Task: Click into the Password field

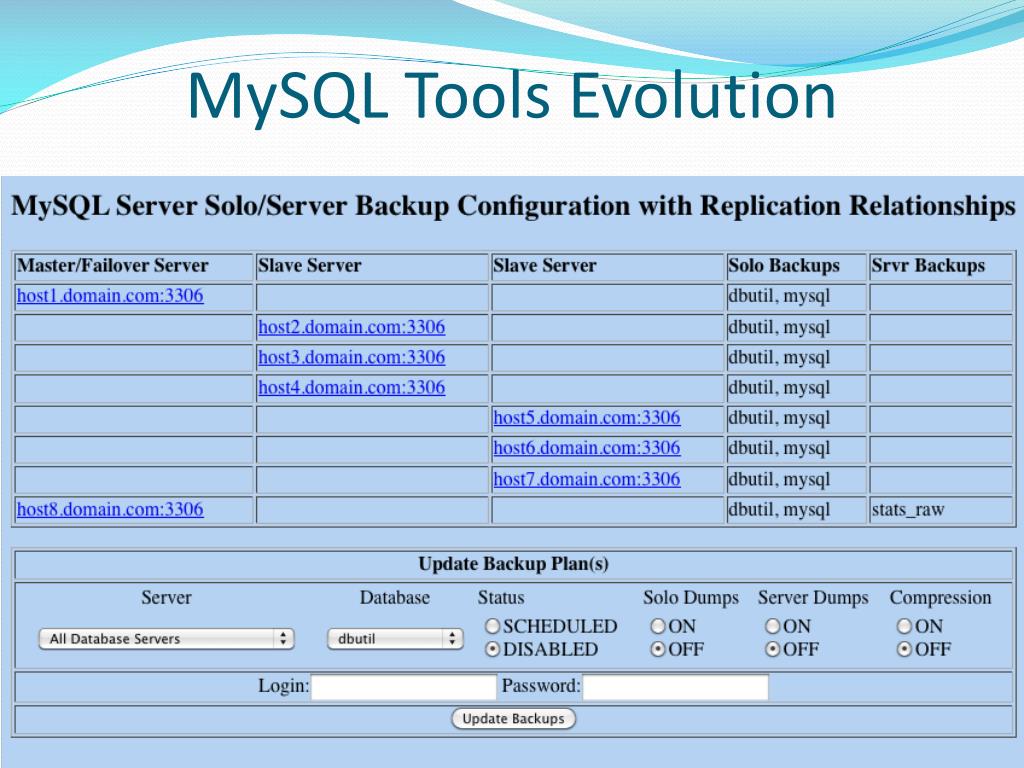Action: point(675,687)
